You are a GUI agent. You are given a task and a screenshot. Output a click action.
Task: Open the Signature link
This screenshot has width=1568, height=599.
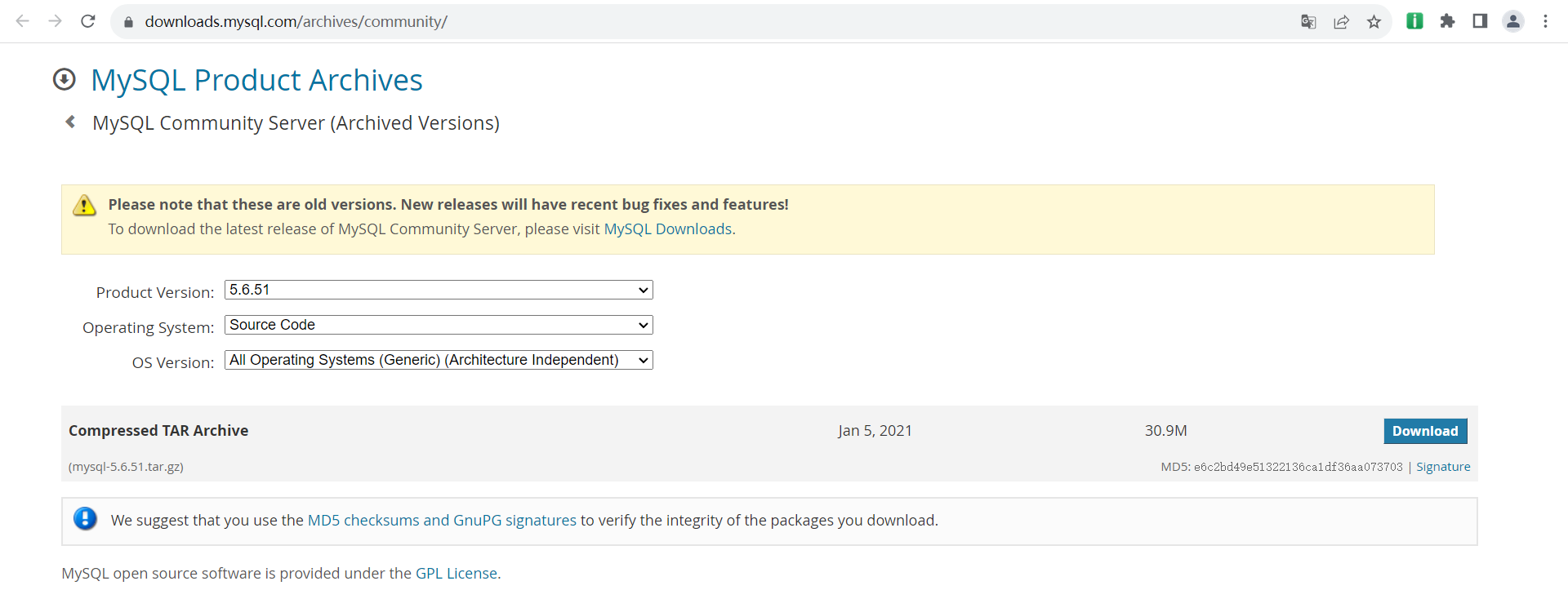coord(1443,467)
